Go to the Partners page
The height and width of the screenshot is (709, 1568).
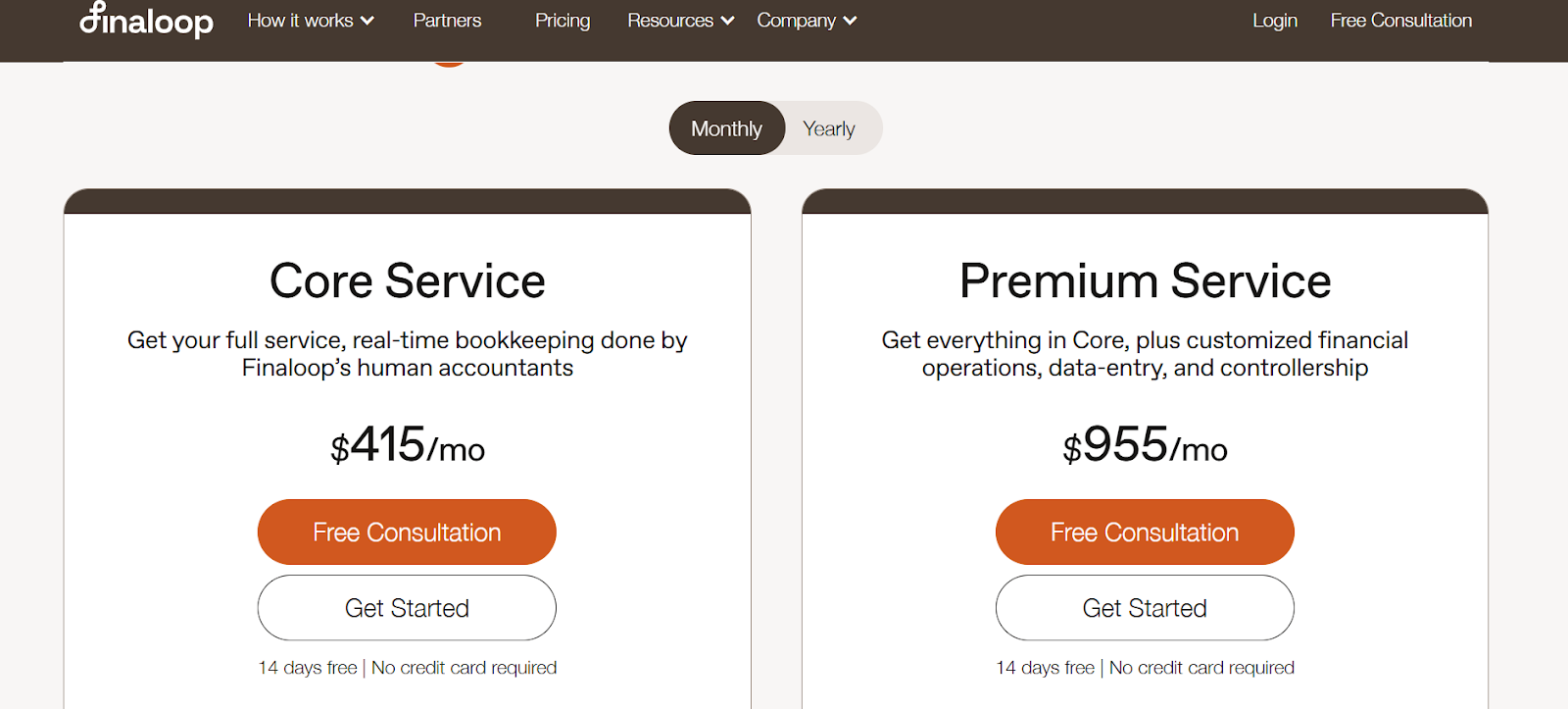point(447,21)
